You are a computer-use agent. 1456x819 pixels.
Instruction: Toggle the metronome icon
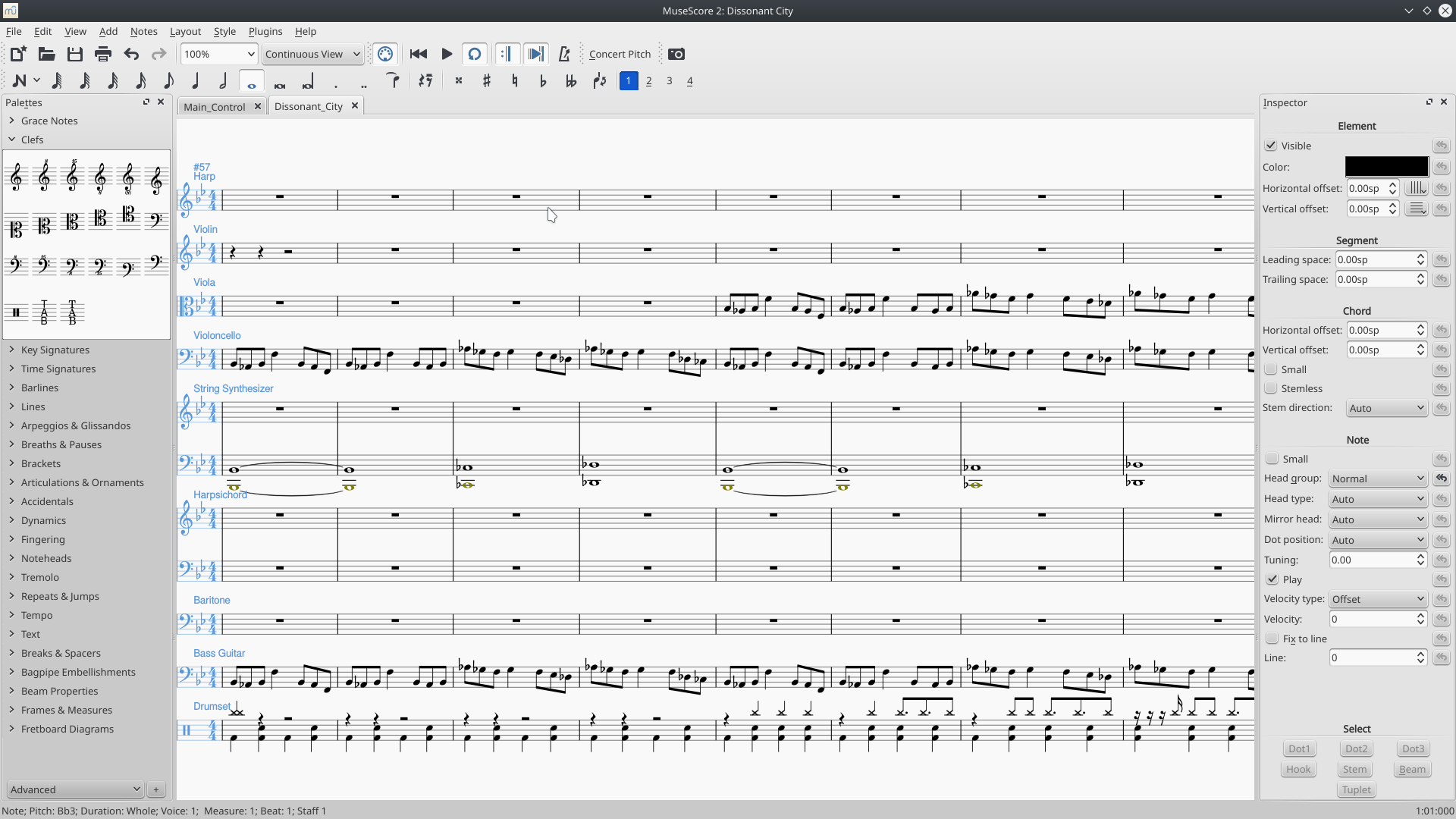564,54
